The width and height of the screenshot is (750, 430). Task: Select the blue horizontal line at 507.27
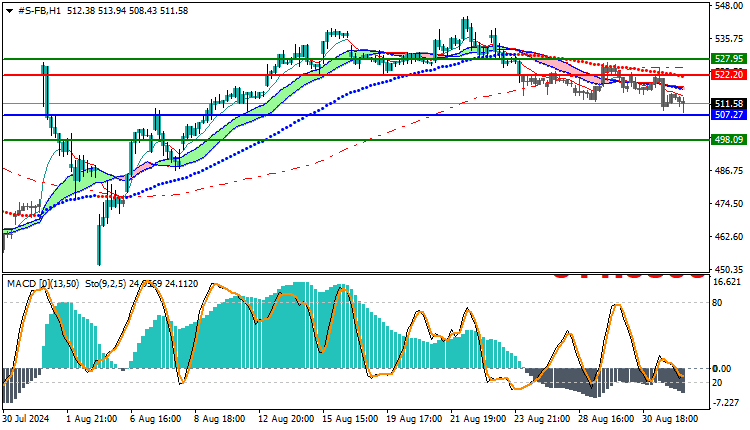(355, 115)
